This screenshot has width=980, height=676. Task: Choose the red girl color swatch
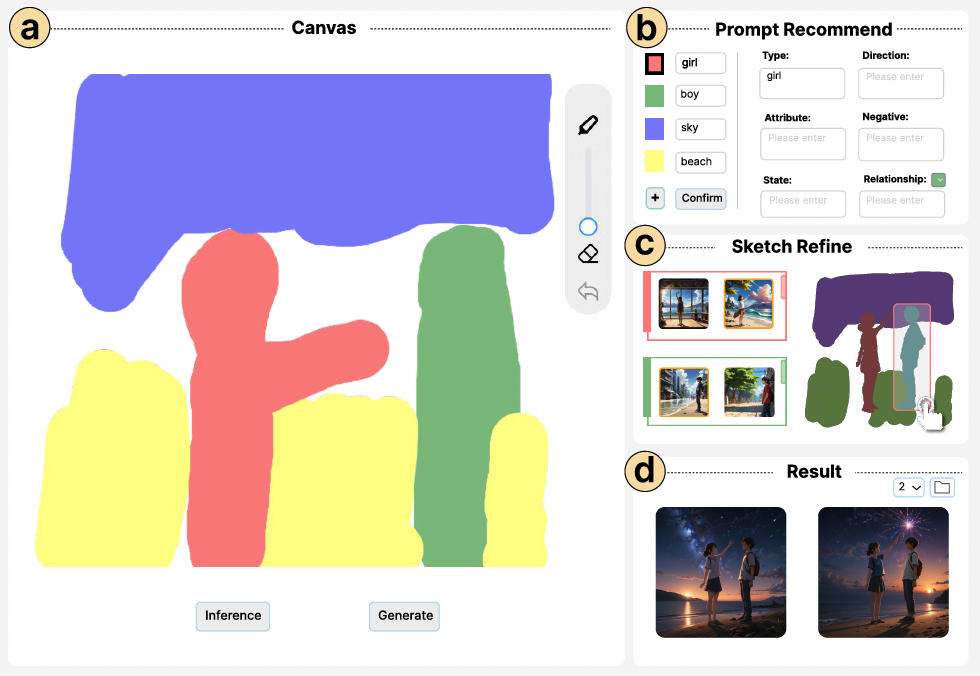(x=654, y=64)
